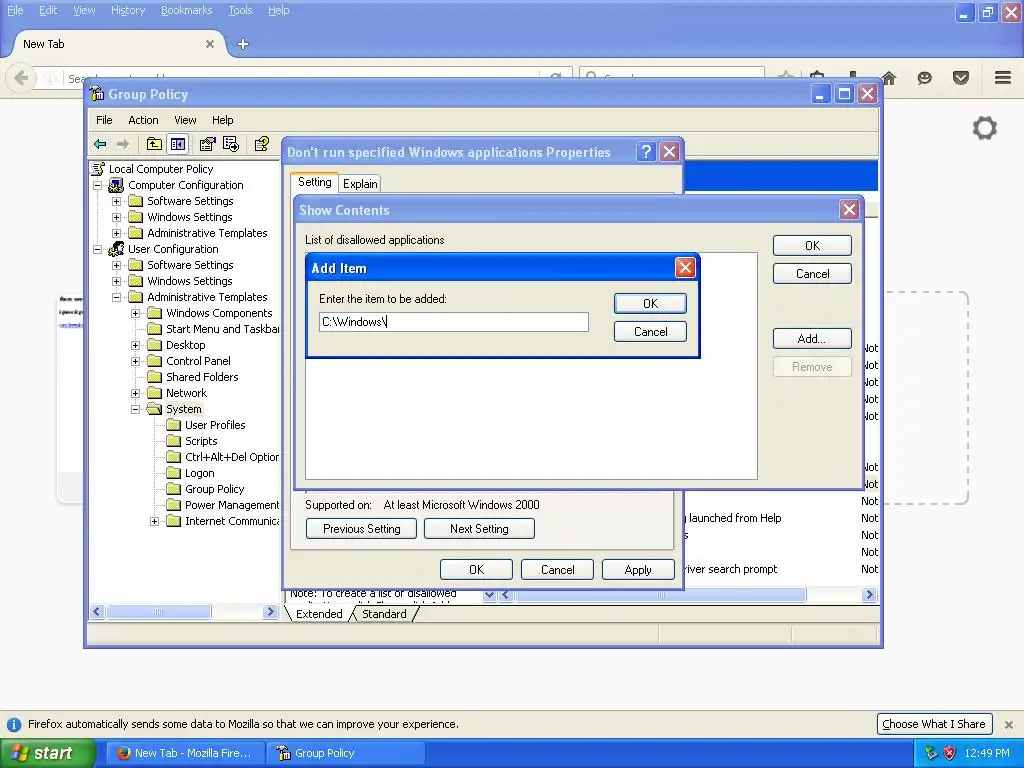Click the Firefox chat smiley icon
1024x768 pixels.
[x=924, y=78]
